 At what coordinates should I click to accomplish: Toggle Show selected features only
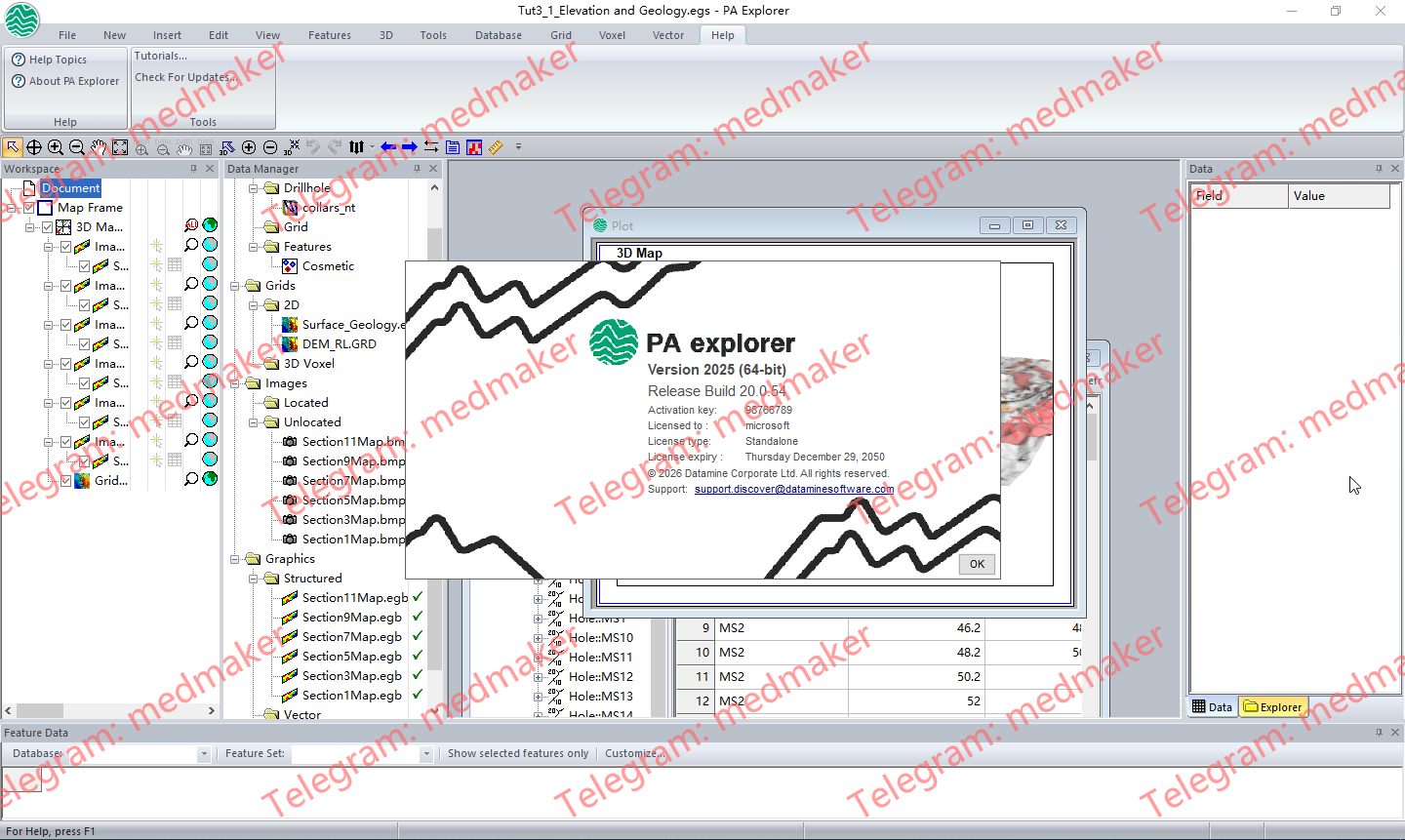pos(518,753)
